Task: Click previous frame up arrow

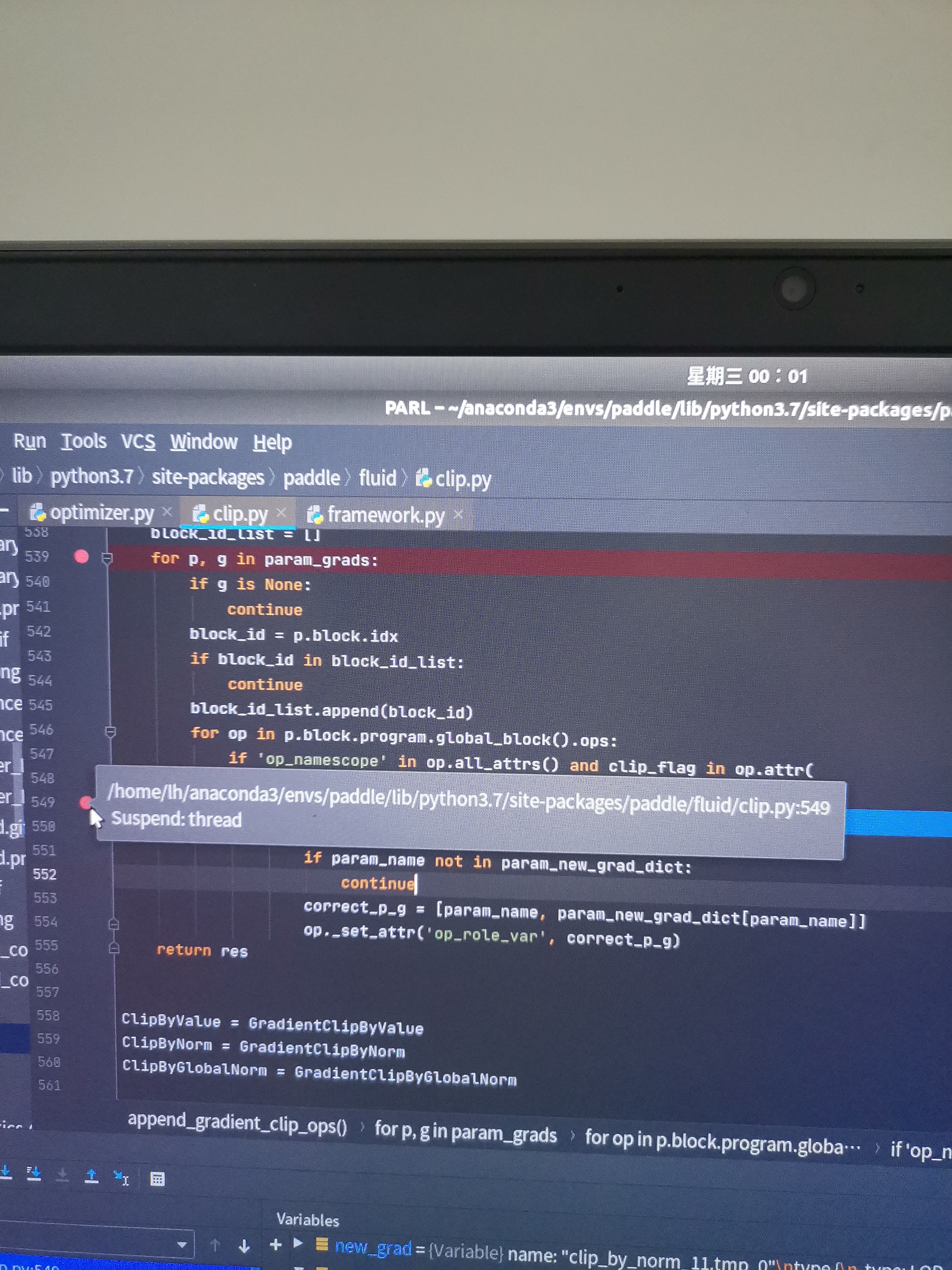Action: coord(215,1245)
